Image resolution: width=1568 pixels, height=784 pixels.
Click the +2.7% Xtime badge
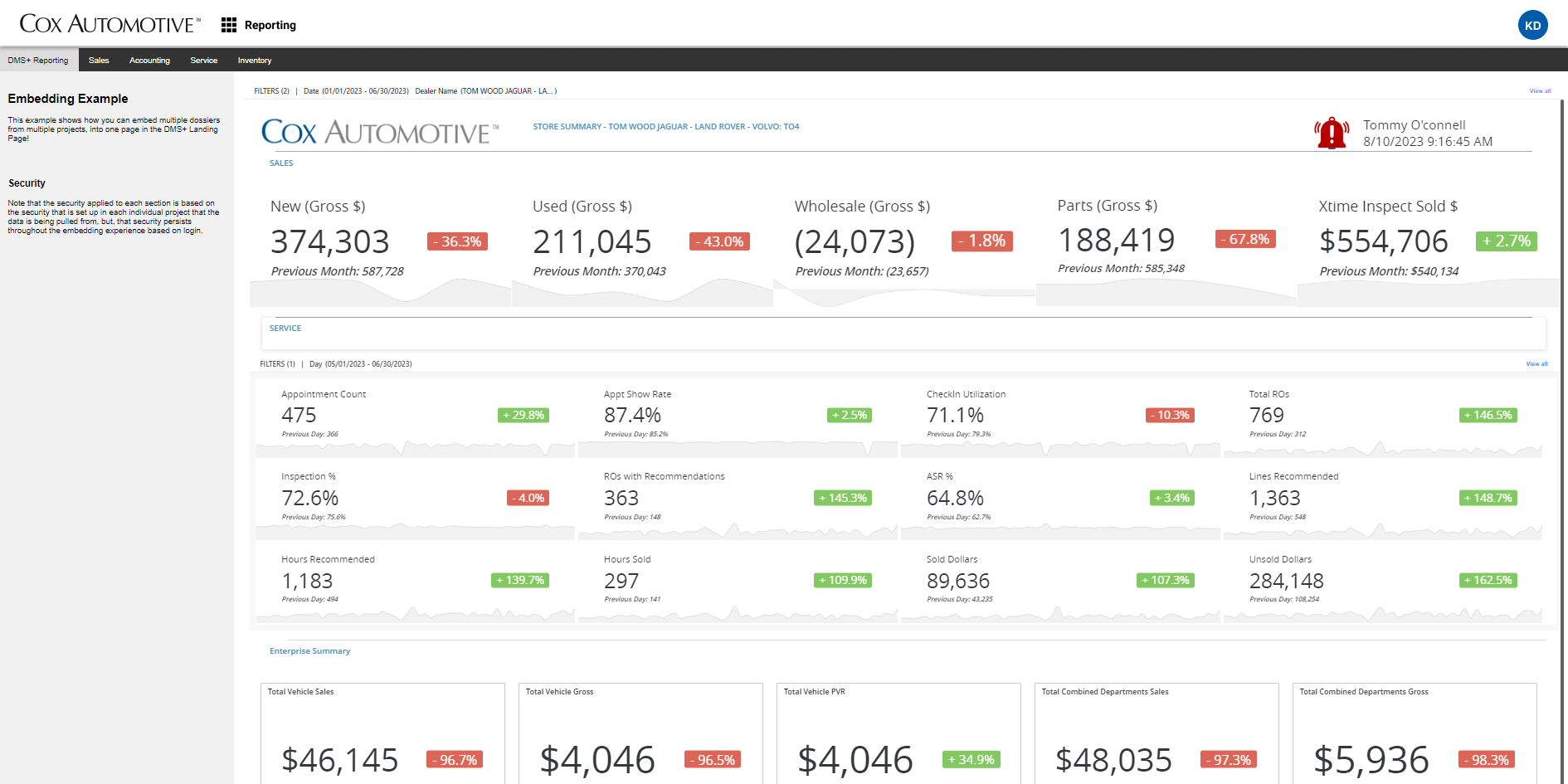(x=1507, y=241)
